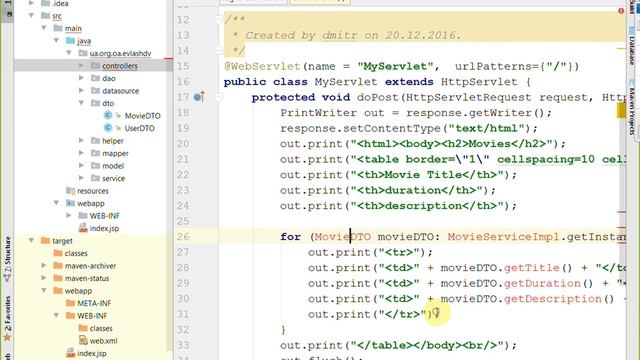This screenshot has width=640, height=360.
Task: Click getDuration on line 29
Action: coord(542,283)
